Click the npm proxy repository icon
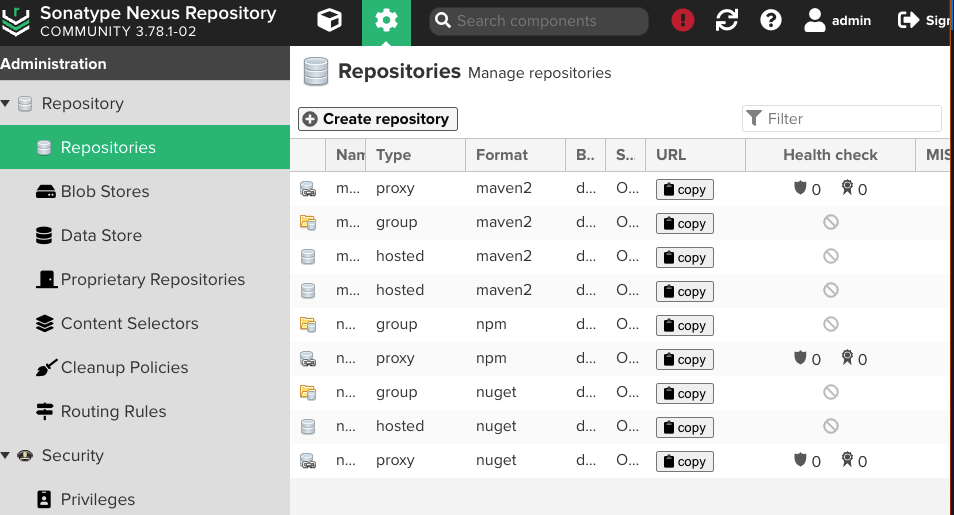The width and height of the screenshot is (954, 515). (x=308, y=359)
